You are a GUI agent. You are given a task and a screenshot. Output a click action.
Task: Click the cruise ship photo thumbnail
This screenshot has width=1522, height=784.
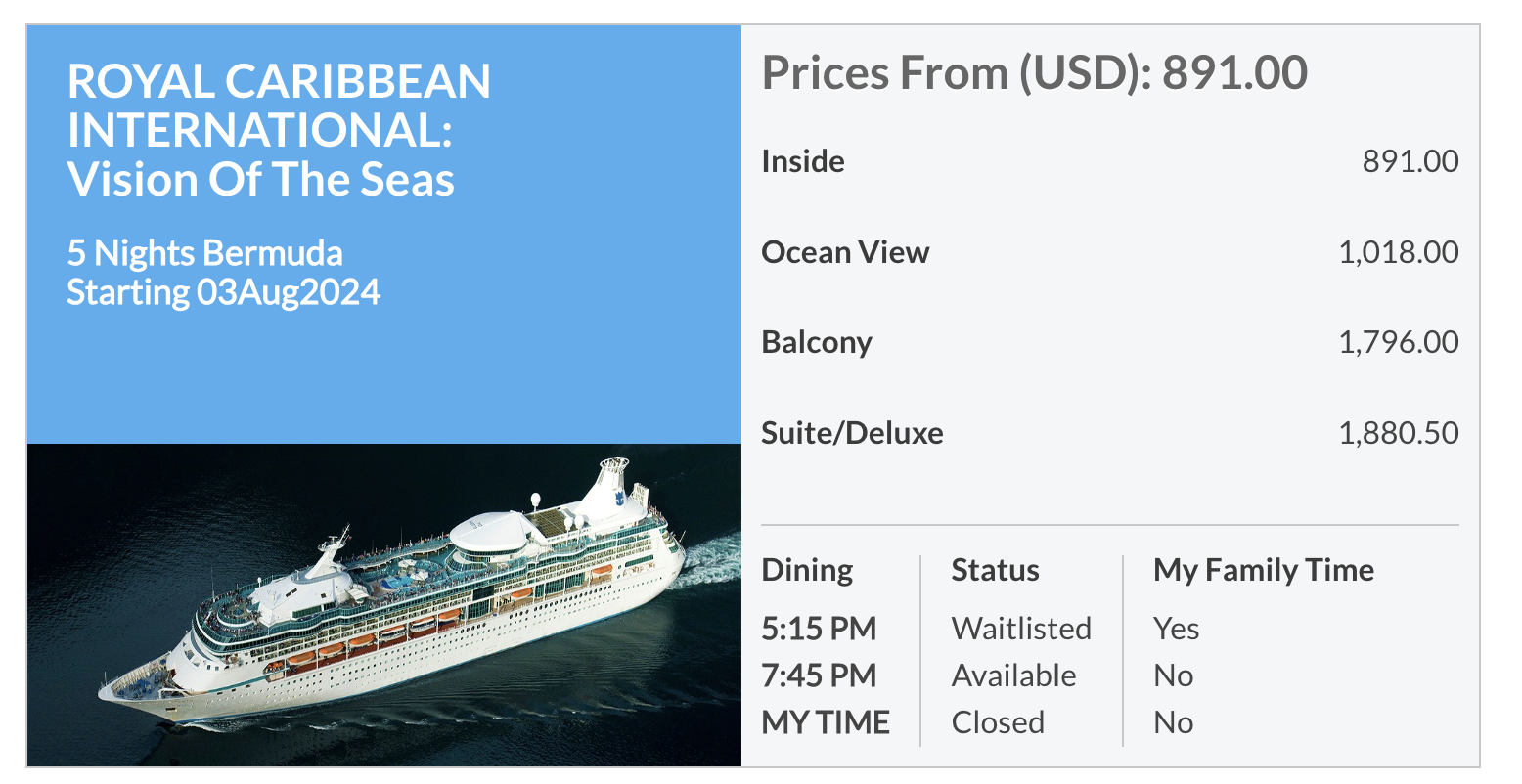(384, 605)
